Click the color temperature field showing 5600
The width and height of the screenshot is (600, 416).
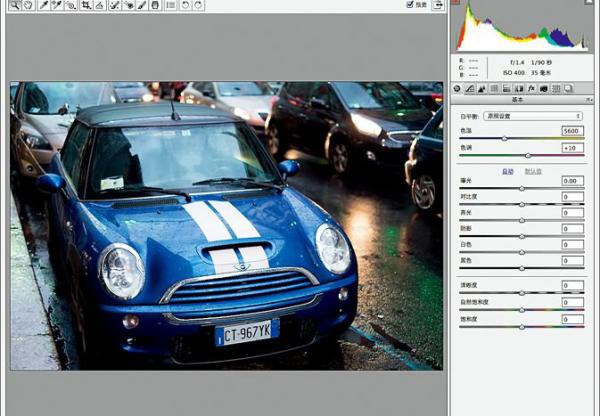point(572,131)
